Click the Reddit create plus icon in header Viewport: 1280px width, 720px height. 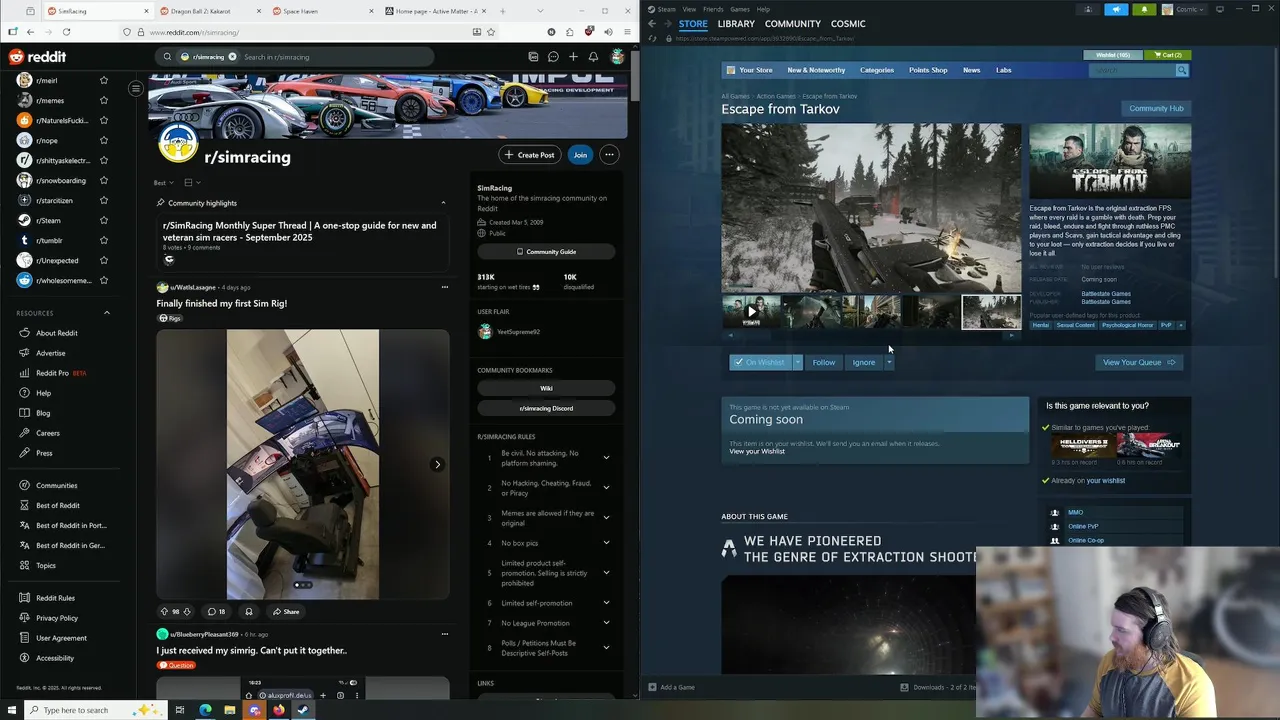(x=573, y=57)
